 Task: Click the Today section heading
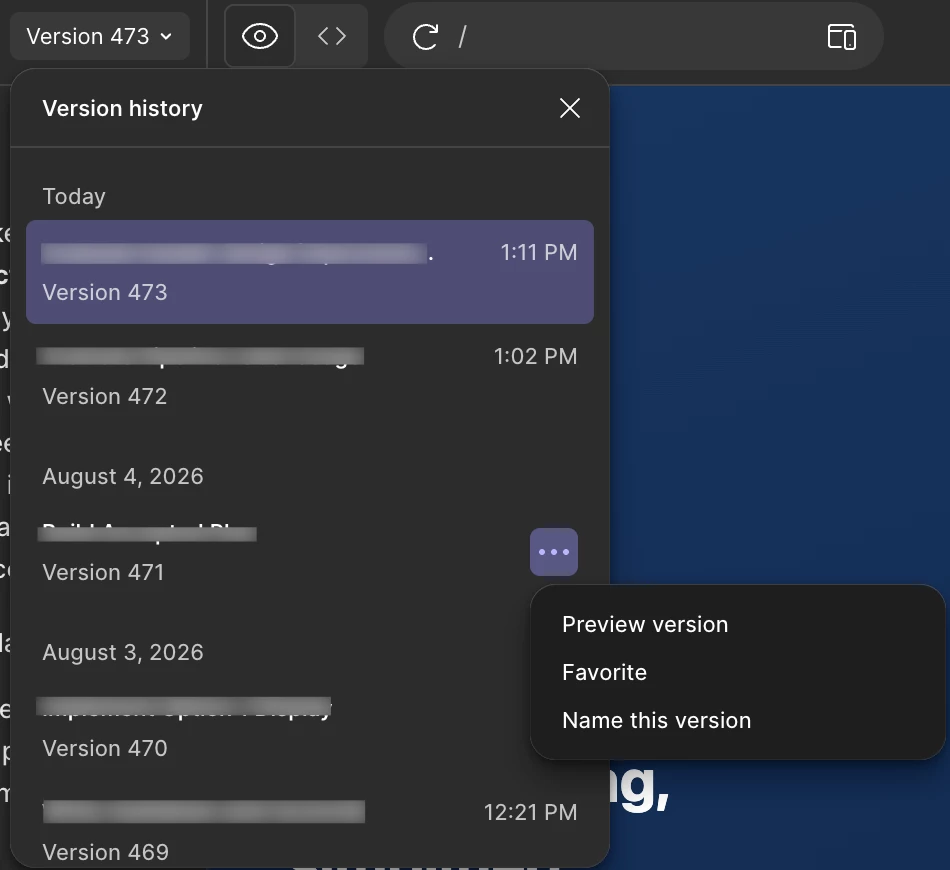74,196
